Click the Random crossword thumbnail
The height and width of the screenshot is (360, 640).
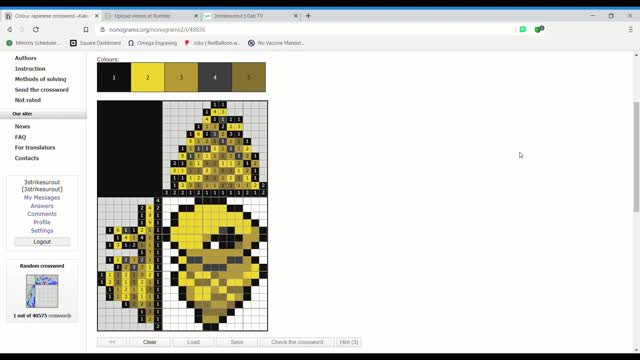[42, 291]
